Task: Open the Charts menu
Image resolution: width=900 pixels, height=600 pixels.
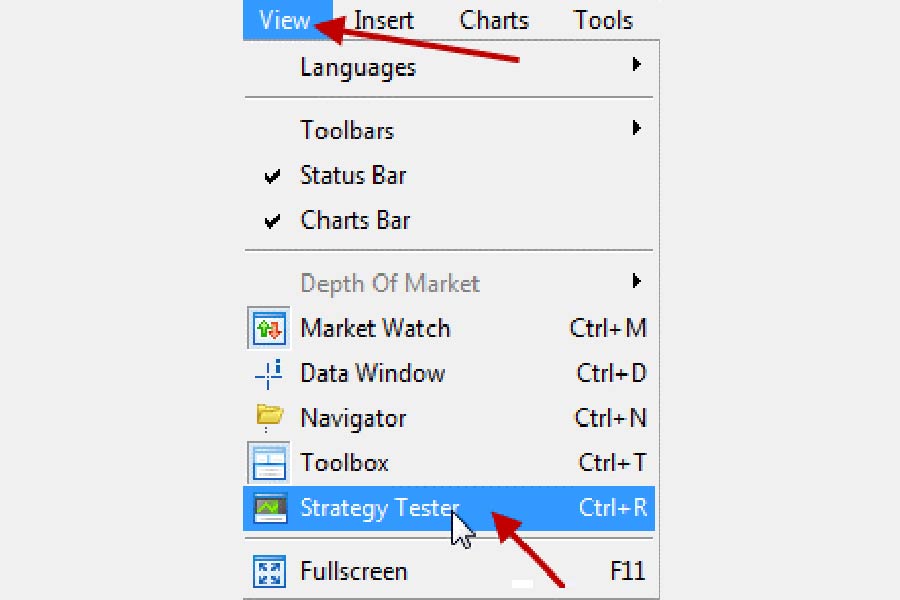Action: point(494,20)
